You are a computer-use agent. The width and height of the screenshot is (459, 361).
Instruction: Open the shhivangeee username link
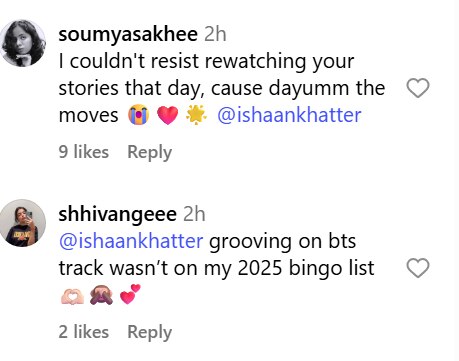(117, 214)
